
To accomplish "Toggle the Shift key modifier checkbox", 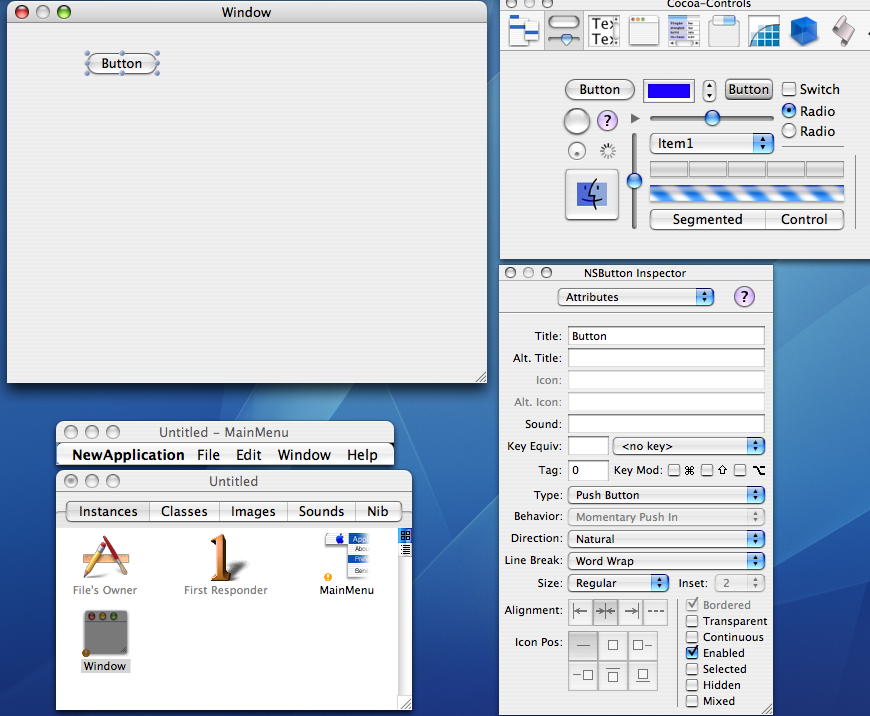I will 707,471.
